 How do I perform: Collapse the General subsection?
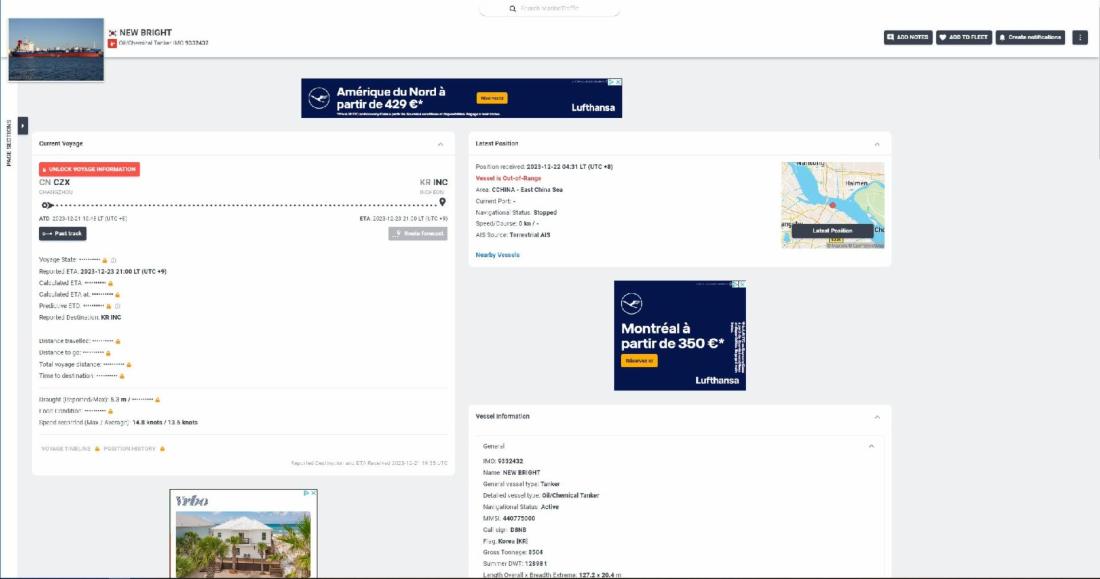pos(871,446)
